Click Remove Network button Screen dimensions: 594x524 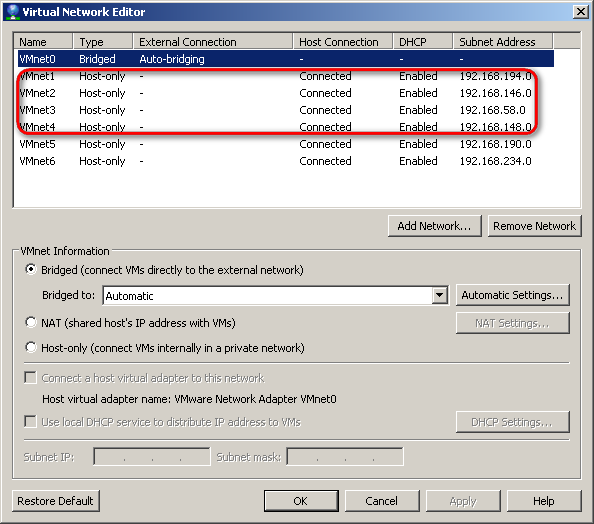[x=535, y=226]
